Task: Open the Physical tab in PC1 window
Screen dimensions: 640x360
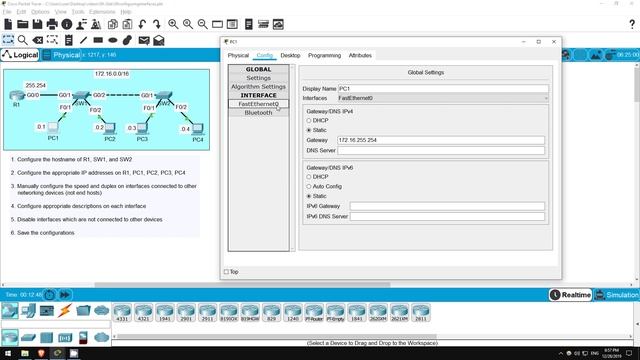Action: tap(238, 55)
